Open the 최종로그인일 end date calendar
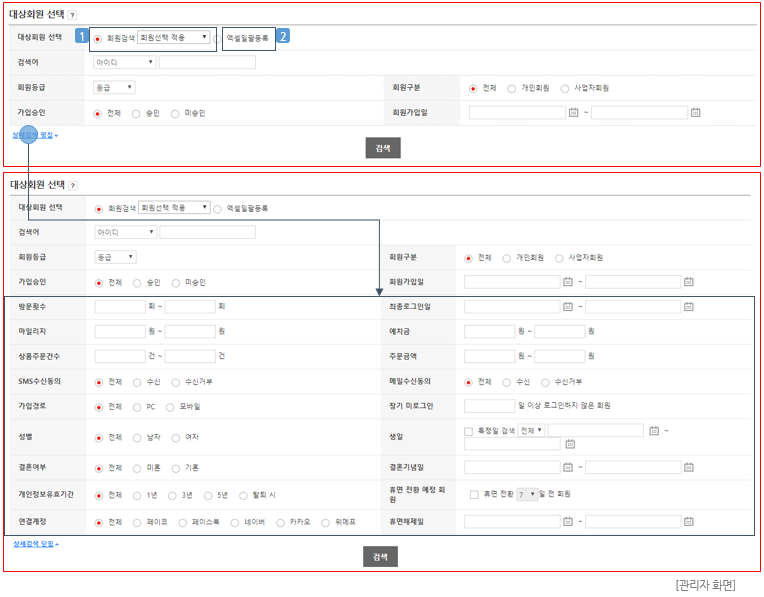 click(688, 306)
